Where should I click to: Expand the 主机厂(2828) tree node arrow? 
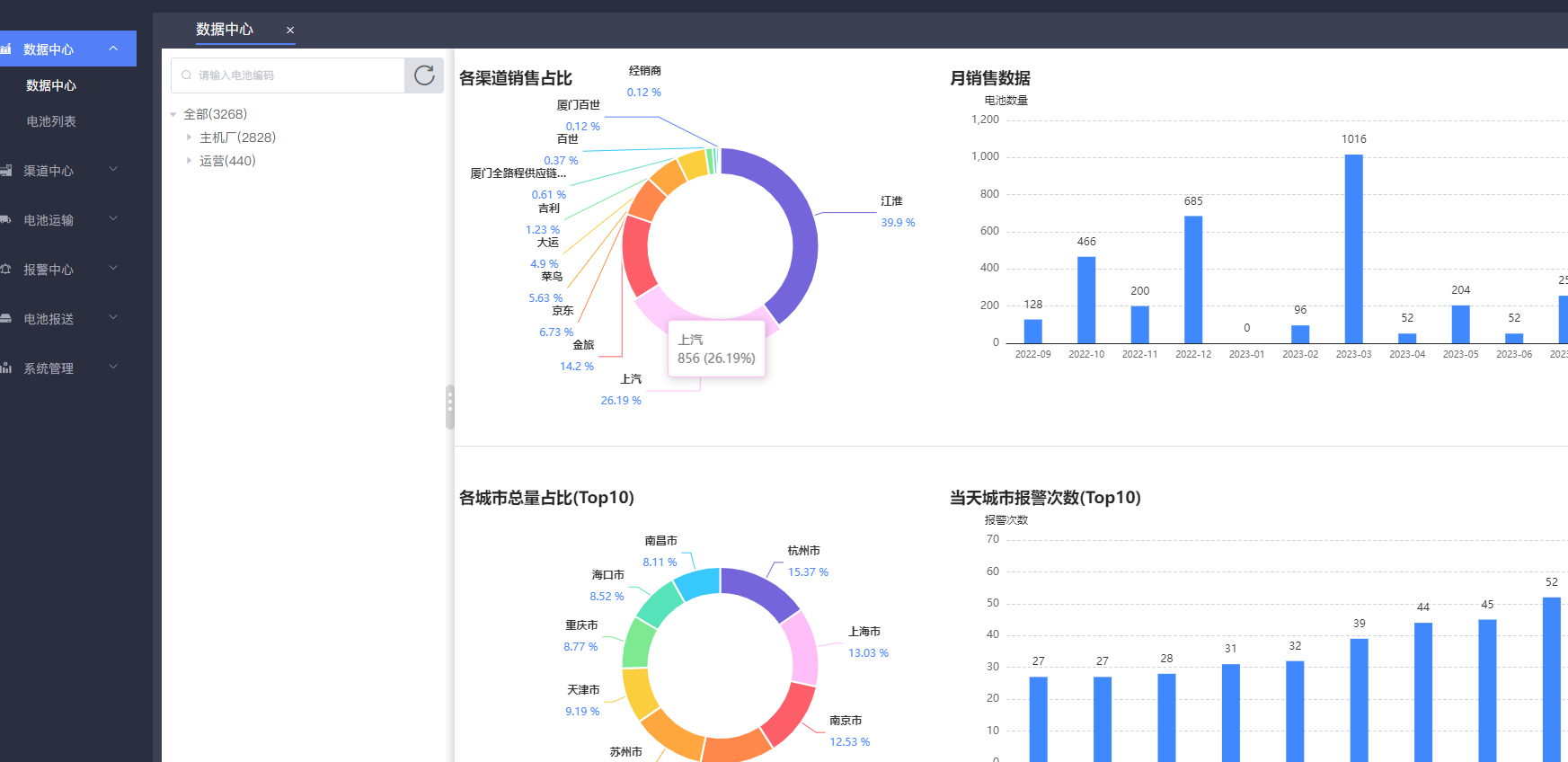[189, 137]
